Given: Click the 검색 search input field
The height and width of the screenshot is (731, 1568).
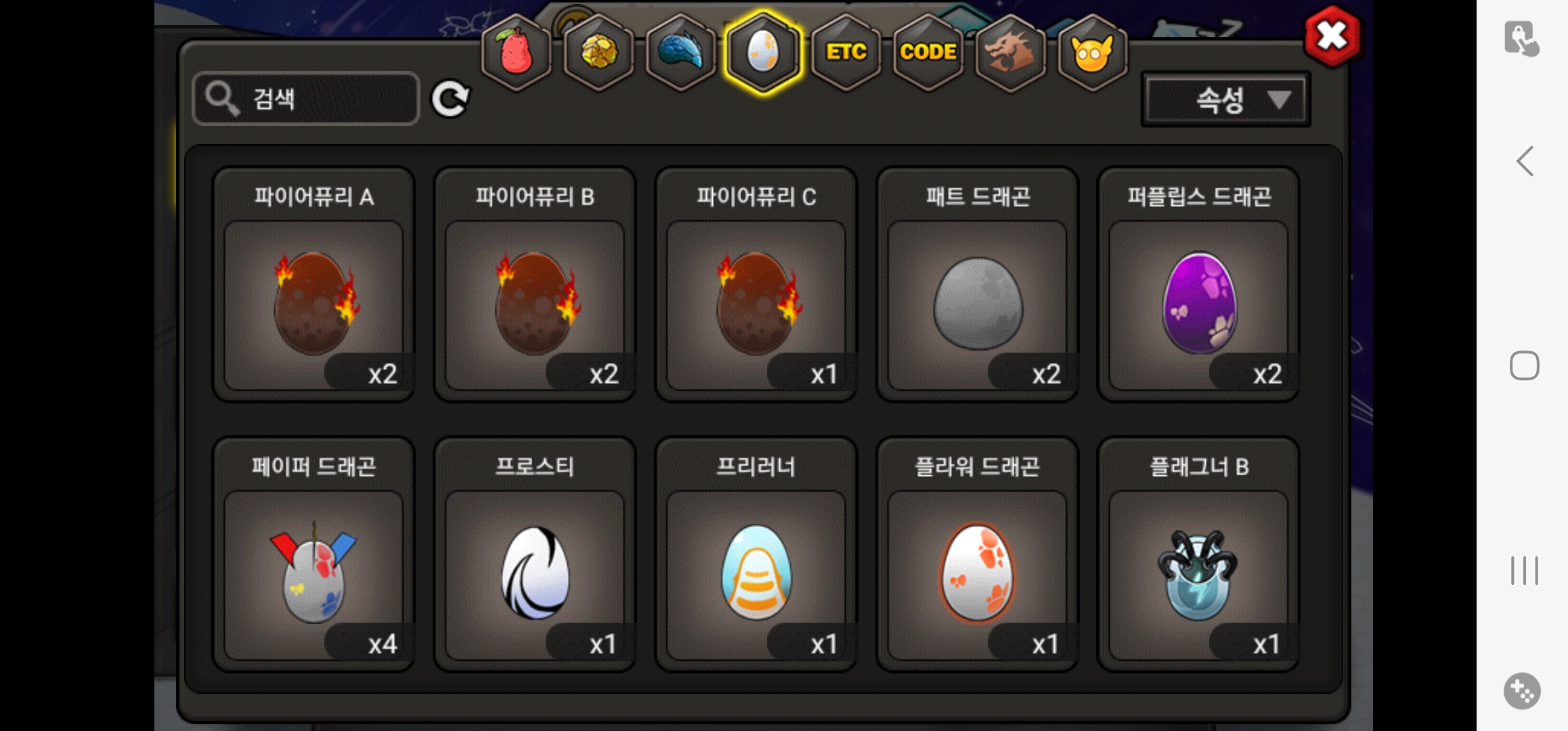Looking at the screenshot, I should click(306, 99).
